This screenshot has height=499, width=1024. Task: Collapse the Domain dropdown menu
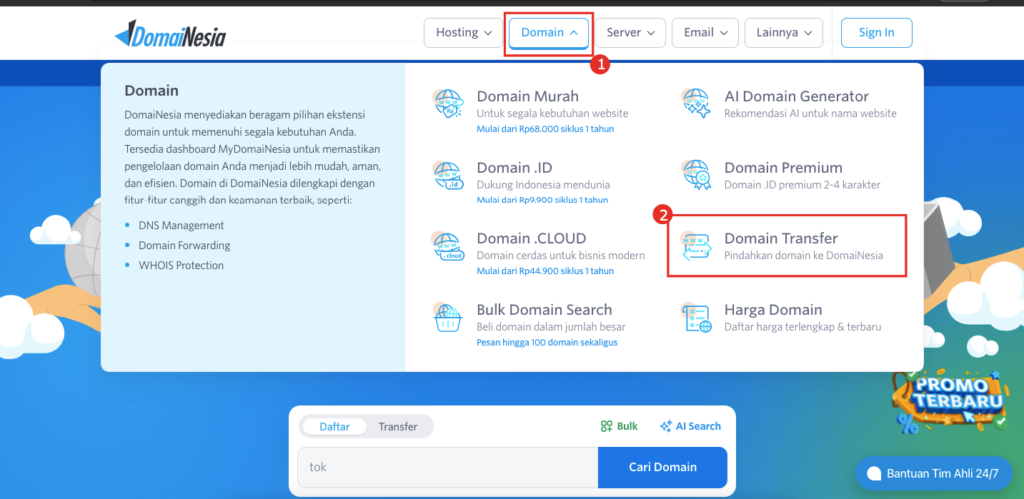point(549,33)
